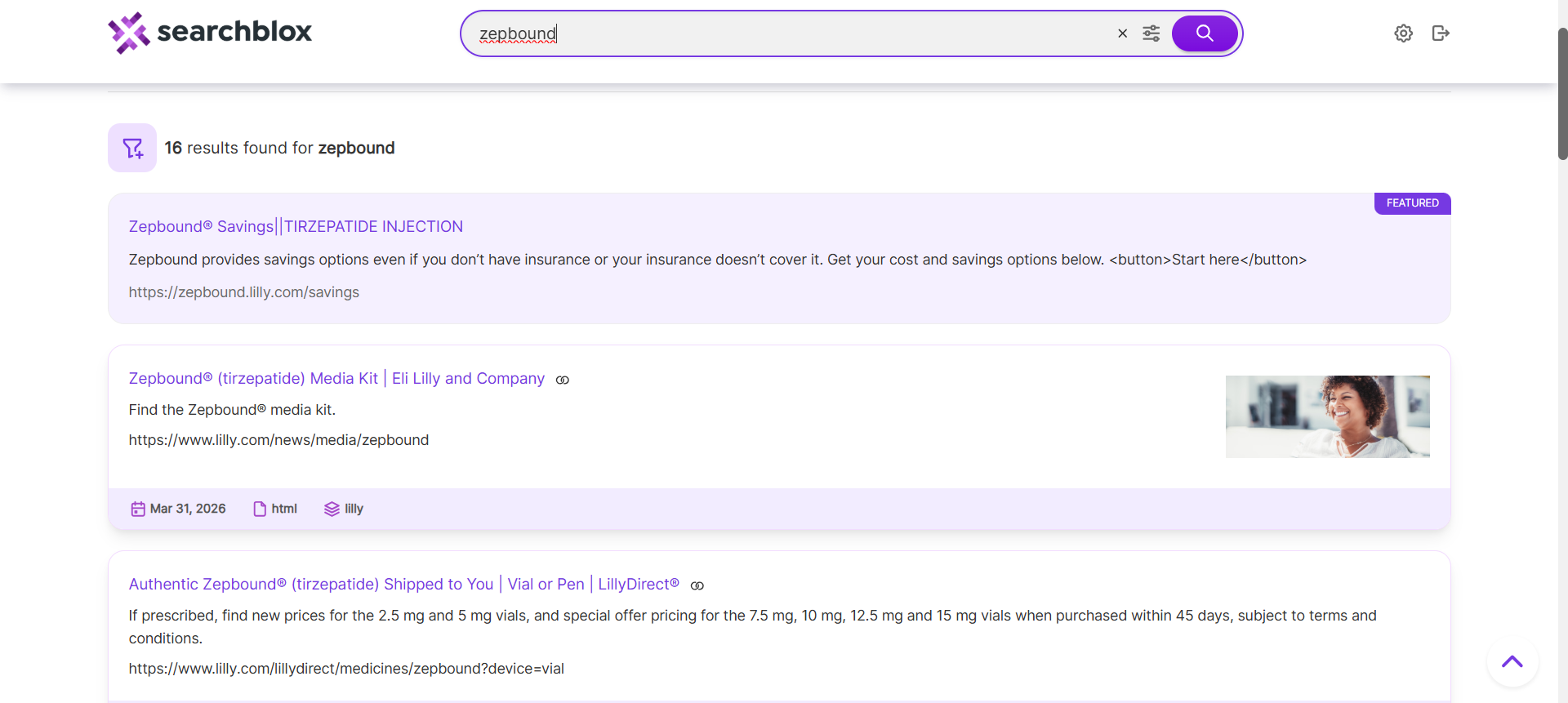Screen dimensions: 1568x703
Task: Open the lillydirect zepbound device=vial URL
Action: [x=346, y=669]
